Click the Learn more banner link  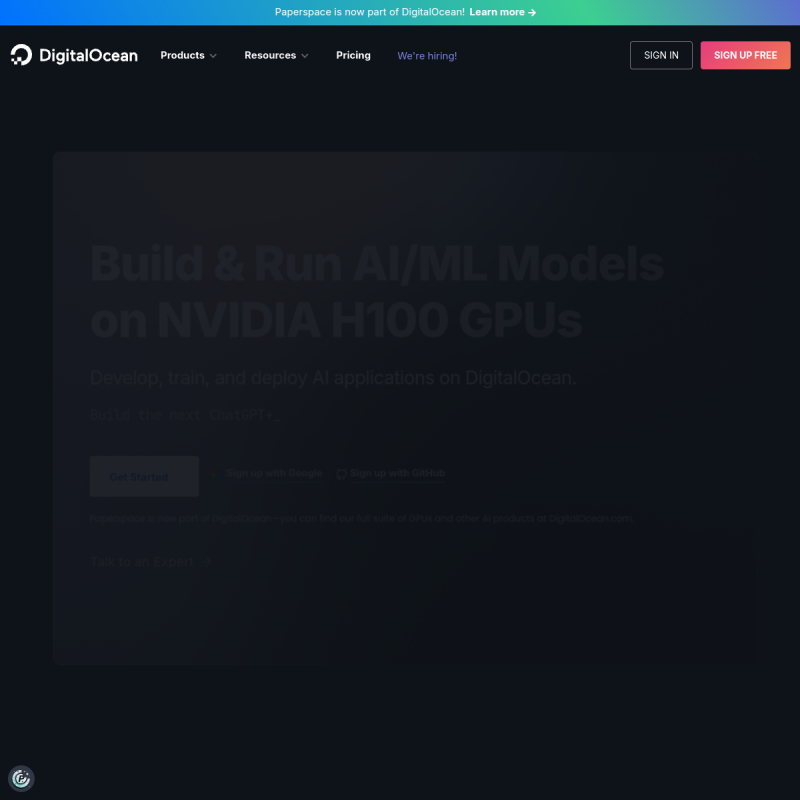497,12
